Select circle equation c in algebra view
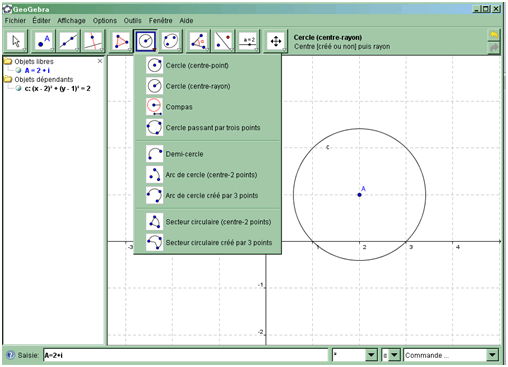Screen dimensions: 508x367 [x=57, y=88]
